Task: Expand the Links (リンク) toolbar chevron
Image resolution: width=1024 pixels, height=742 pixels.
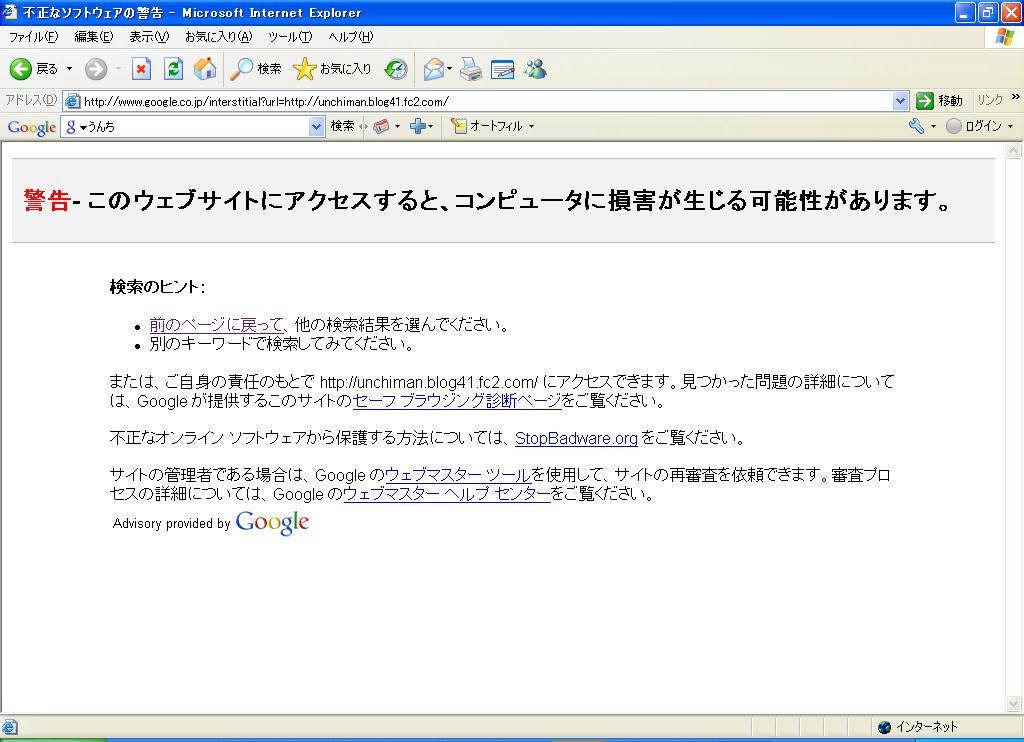Action: coord(1016,97)
